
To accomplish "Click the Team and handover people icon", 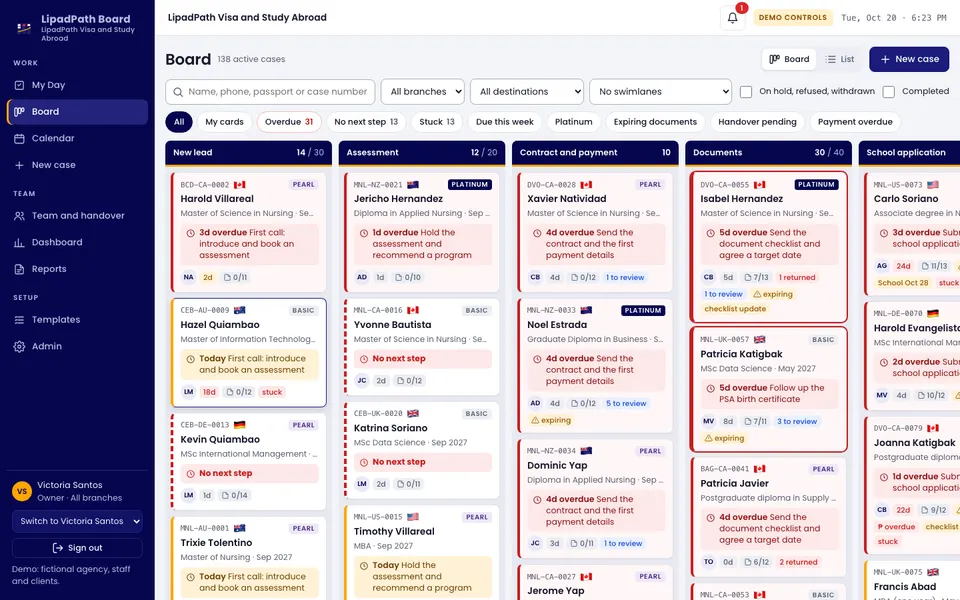I will pyautogui.click(x=20, y=216).
